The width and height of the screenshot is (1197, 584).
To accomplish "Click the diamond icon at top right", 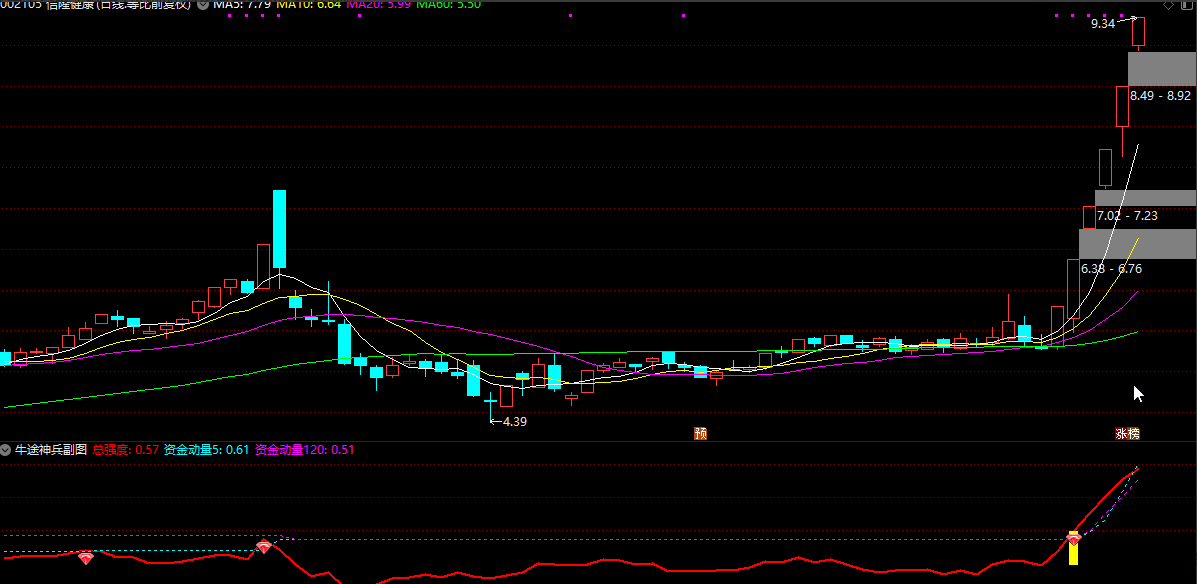I will (x=1168, y=5).
